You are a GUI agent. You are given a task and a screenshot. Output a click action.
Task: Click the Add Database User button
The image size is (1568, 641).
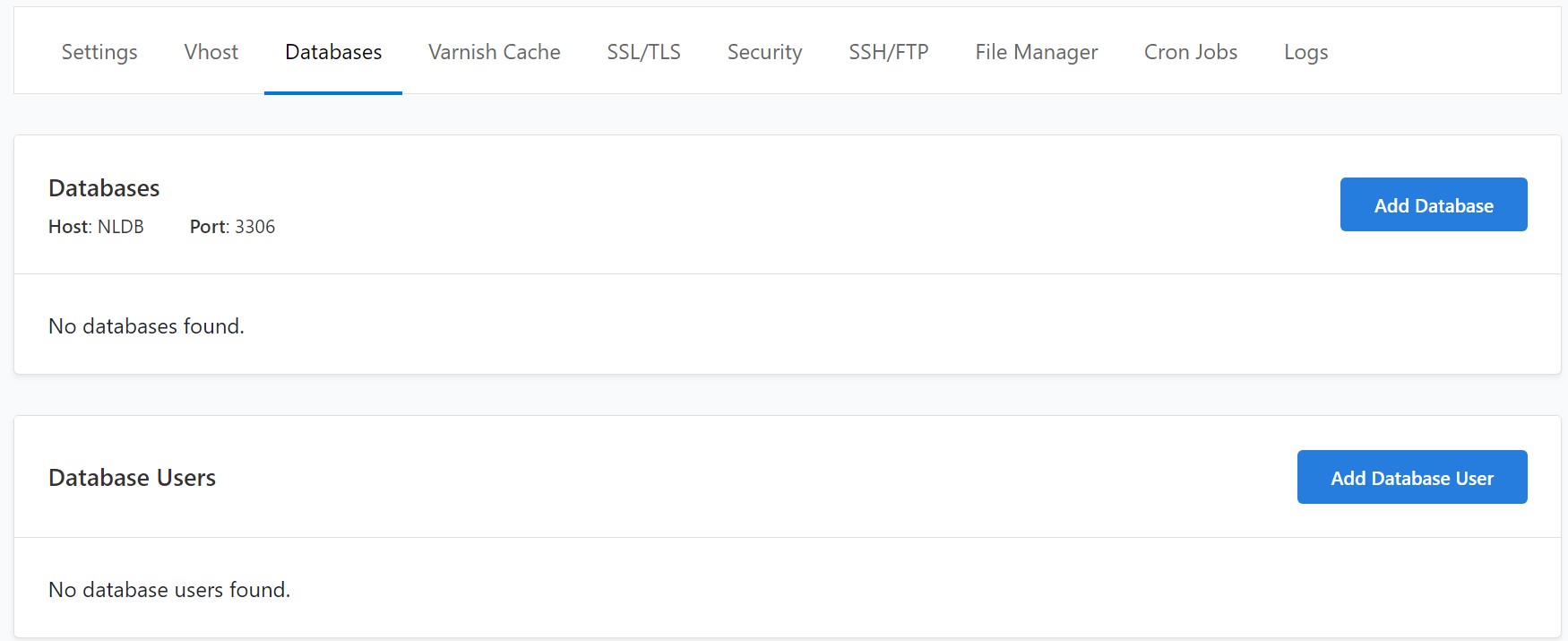point(1412,477)
